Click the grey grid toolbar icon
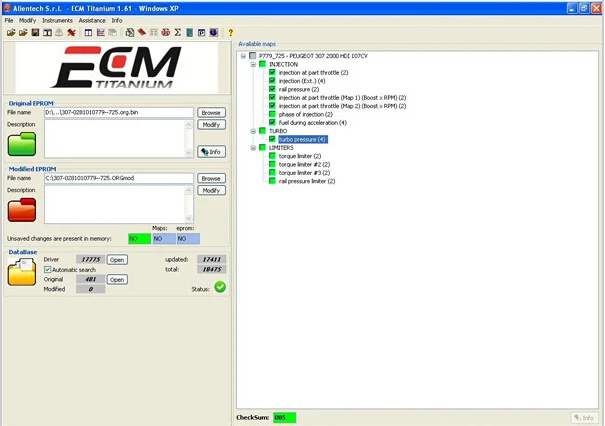This screenshot has height=426, width=605. pos(154,33)
